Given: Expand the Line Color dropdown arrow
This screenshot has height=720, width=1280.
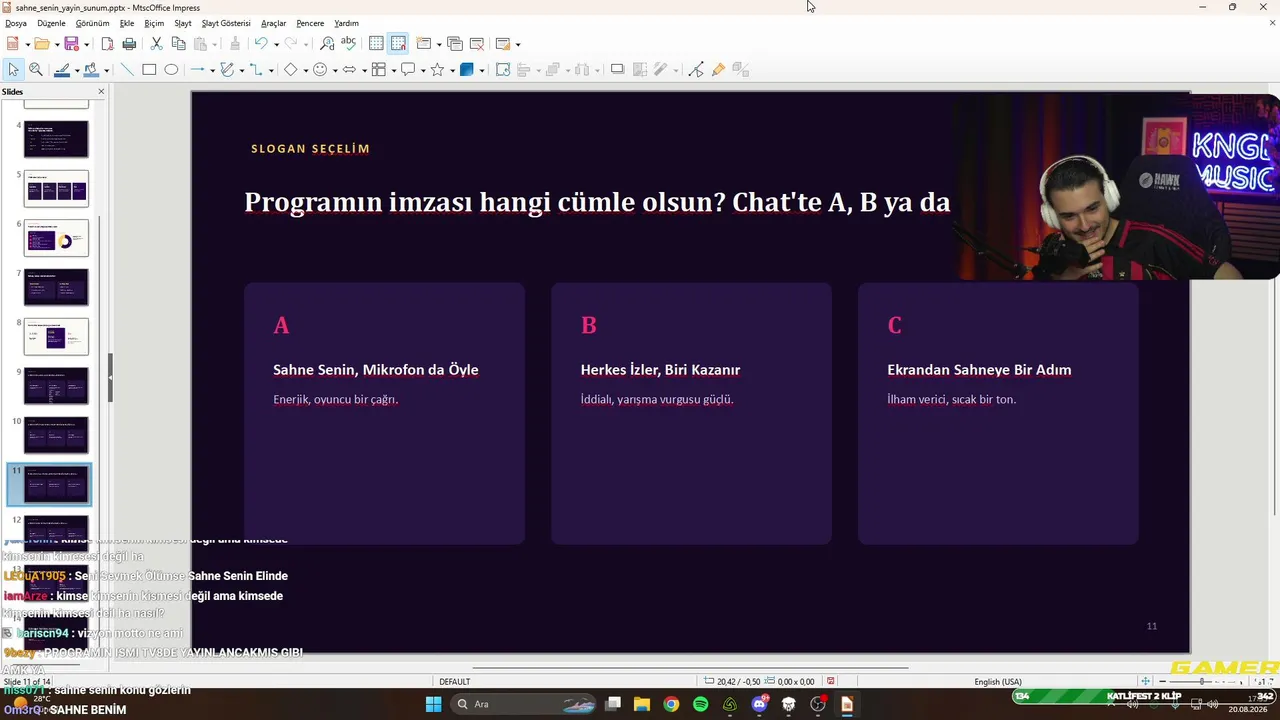Looking at the screenshot, I should point(77,70).
